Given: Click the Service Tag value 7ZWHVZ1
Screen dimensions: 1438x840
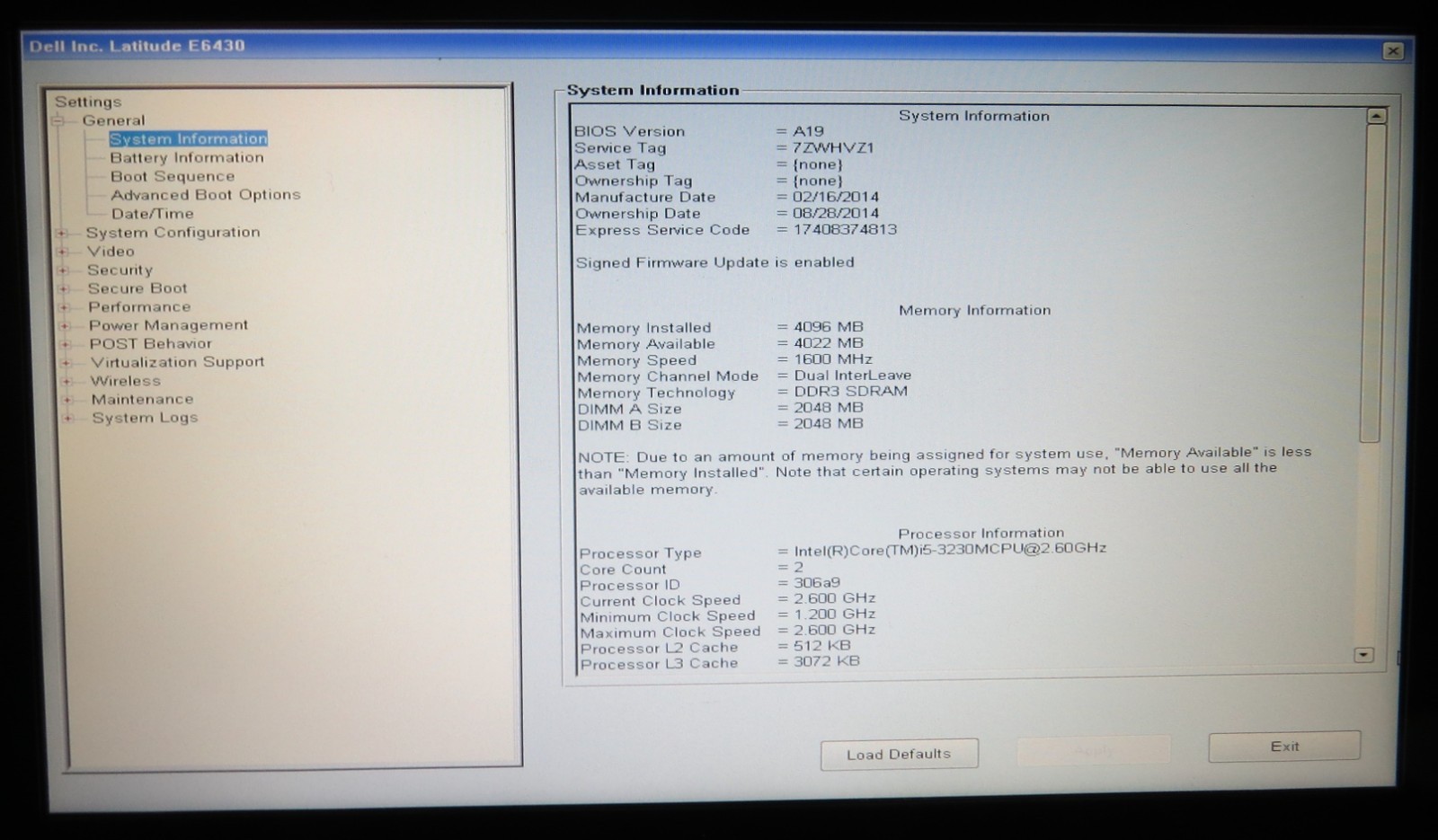Looking at the screenshot, I should click(x=833, y=148).
